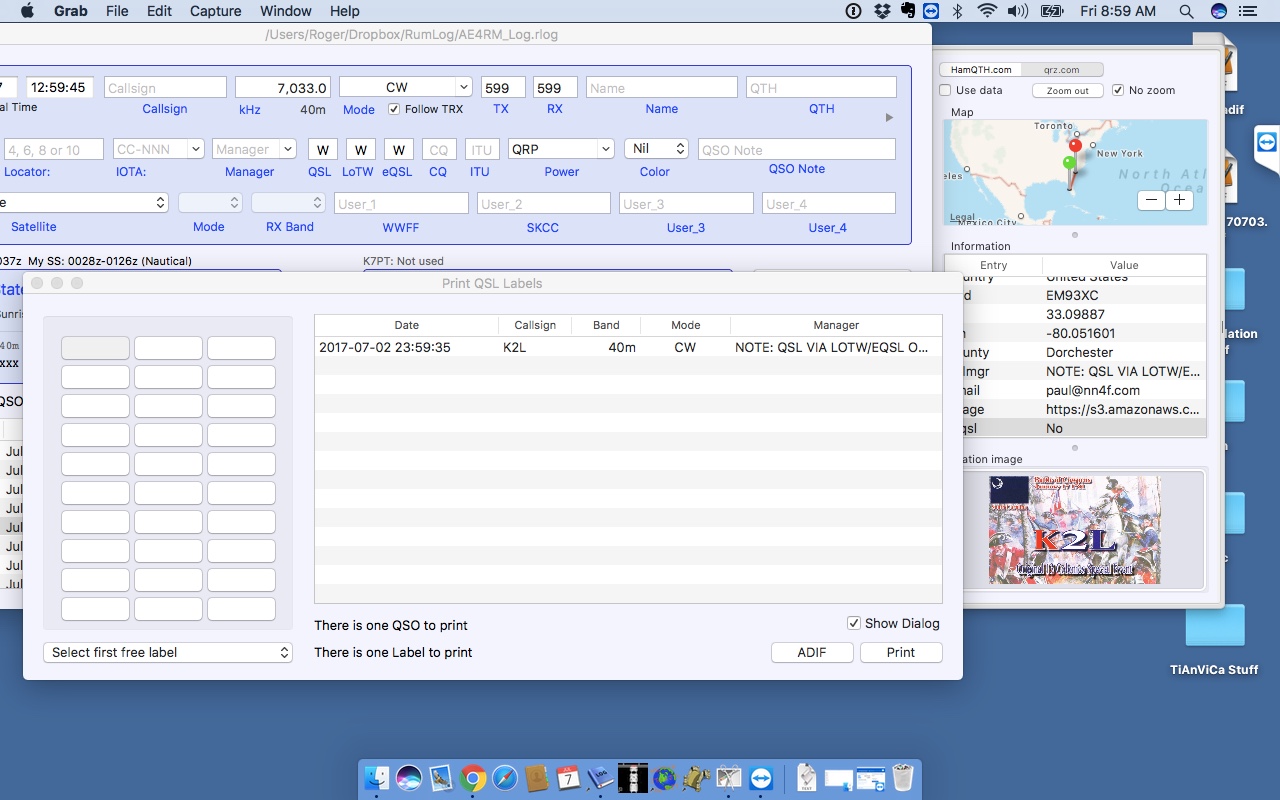Switch to the qrz.com tab
The image size is (1280, 800).
point(1061,70)
